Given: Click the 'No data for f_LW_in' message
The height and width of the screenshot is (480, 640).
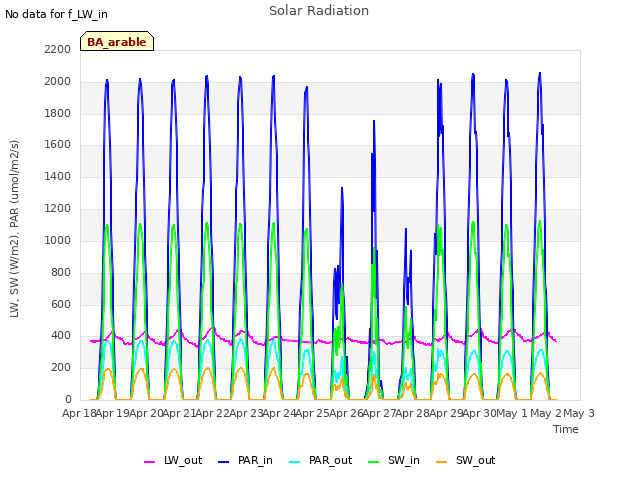Looking at the screenshot, I should tap(56, 15).
